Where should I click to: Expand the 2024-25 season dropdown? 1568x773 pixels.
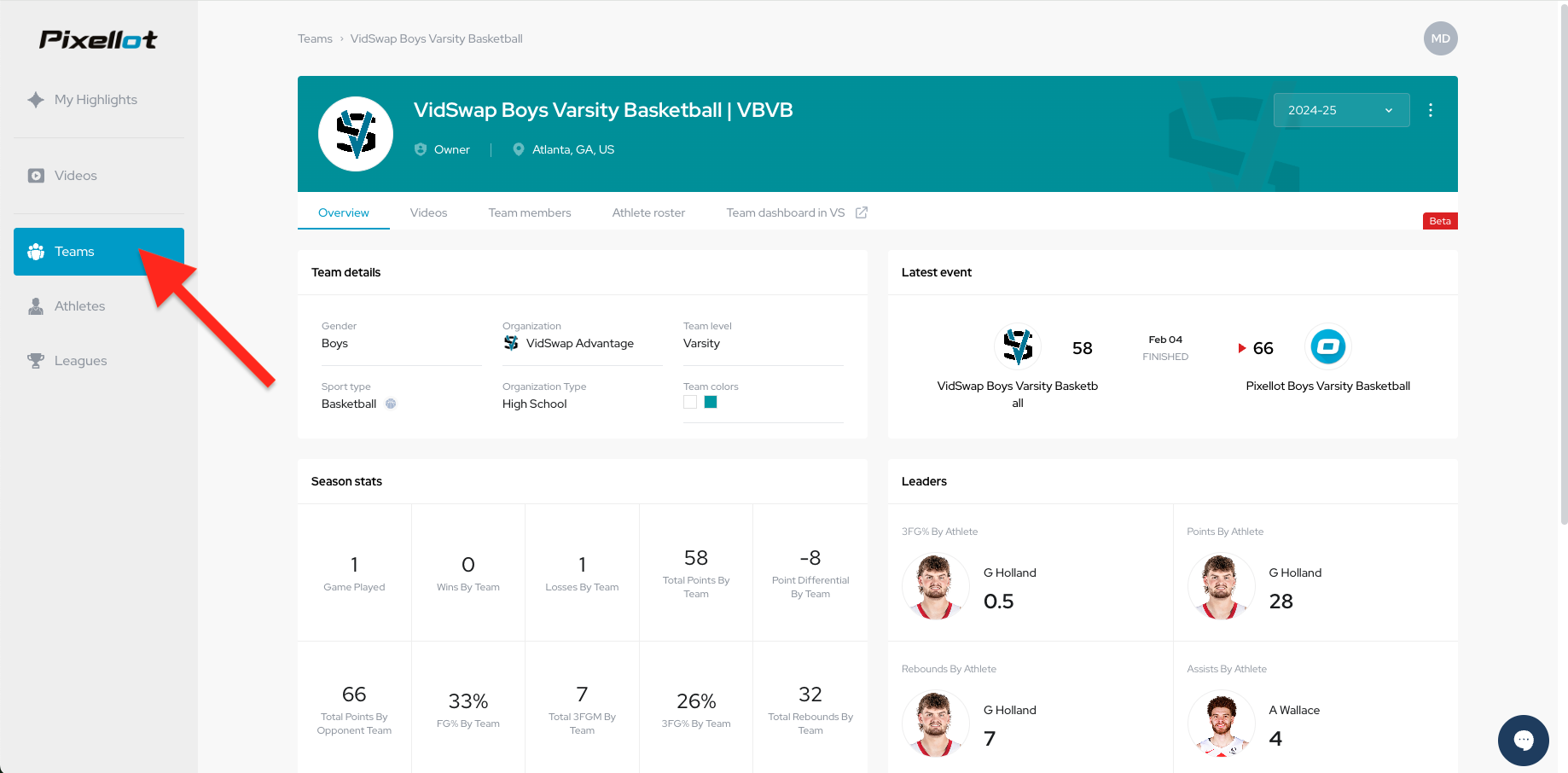pyautogui.click(x=1341, y=110)
